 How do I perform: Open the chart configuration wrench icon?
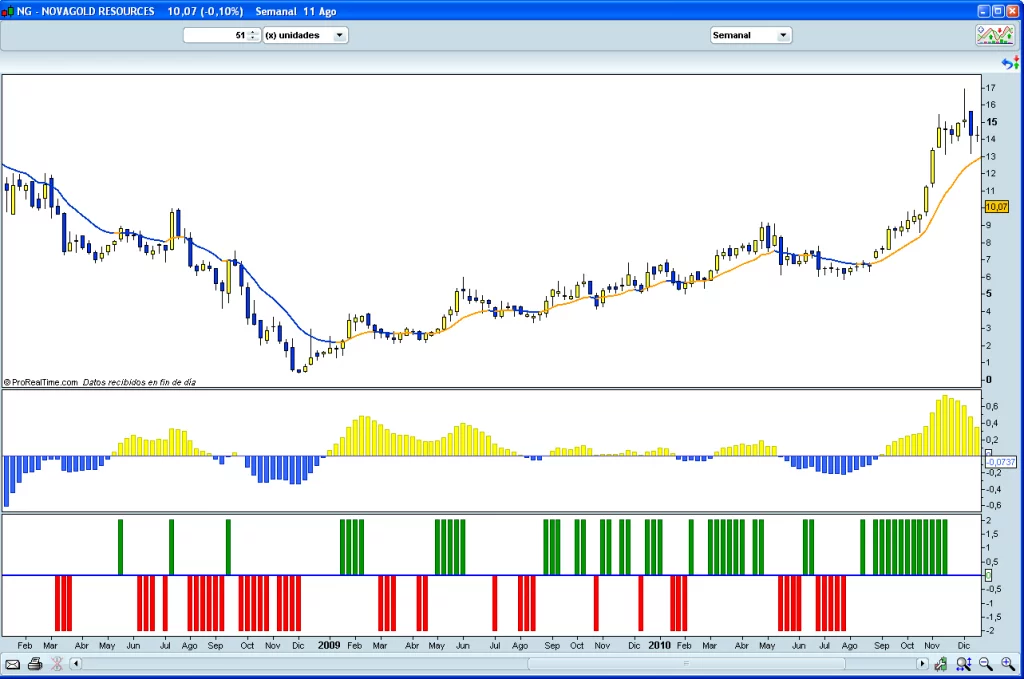941,663
